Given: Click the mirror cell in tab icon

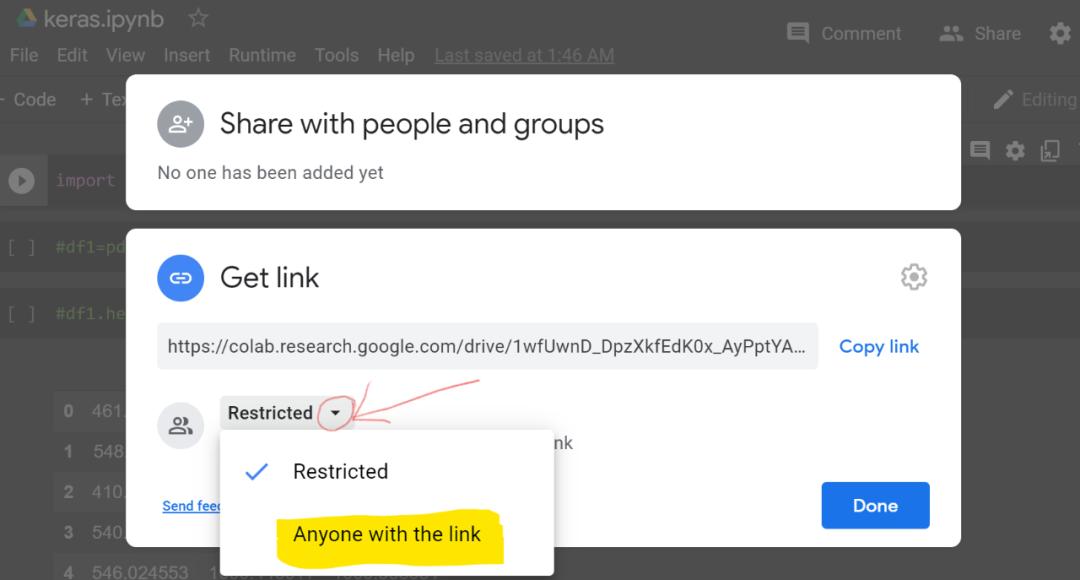Looking at the screenshot, I should click(1050, 150).
